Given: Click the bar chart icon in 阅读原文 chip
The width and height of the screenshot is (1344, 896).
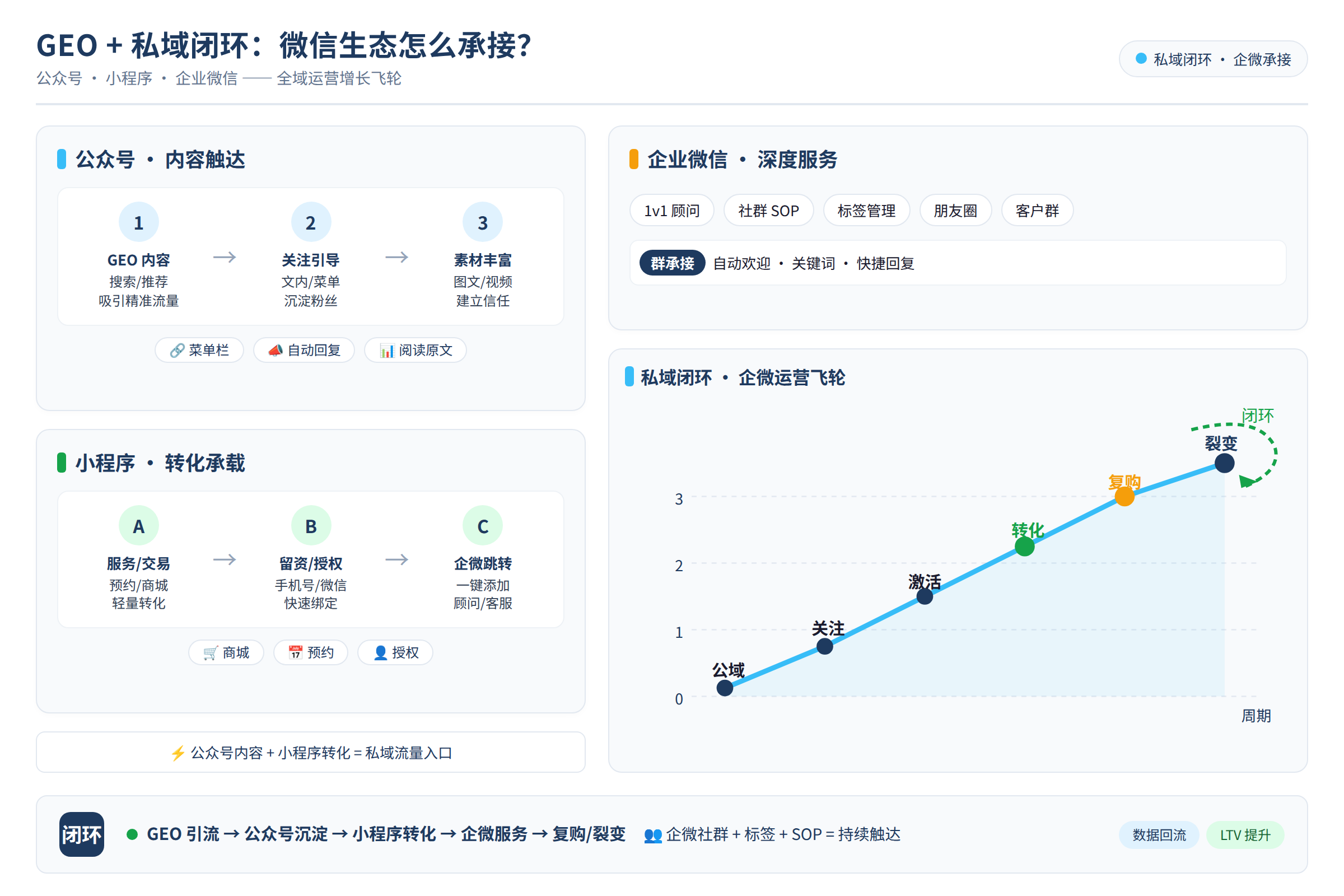Looking at the screenshot, I should pos(387,351).
